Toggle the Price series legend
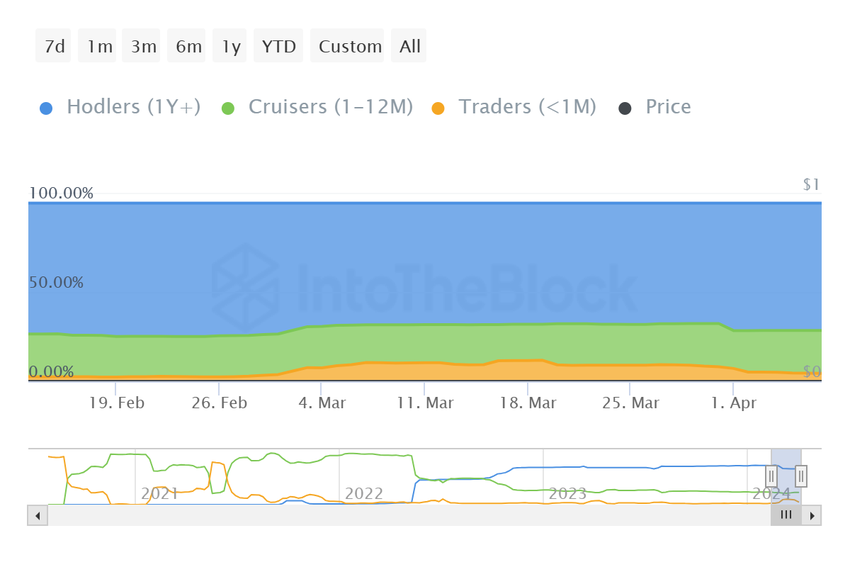 pos(668,107)
